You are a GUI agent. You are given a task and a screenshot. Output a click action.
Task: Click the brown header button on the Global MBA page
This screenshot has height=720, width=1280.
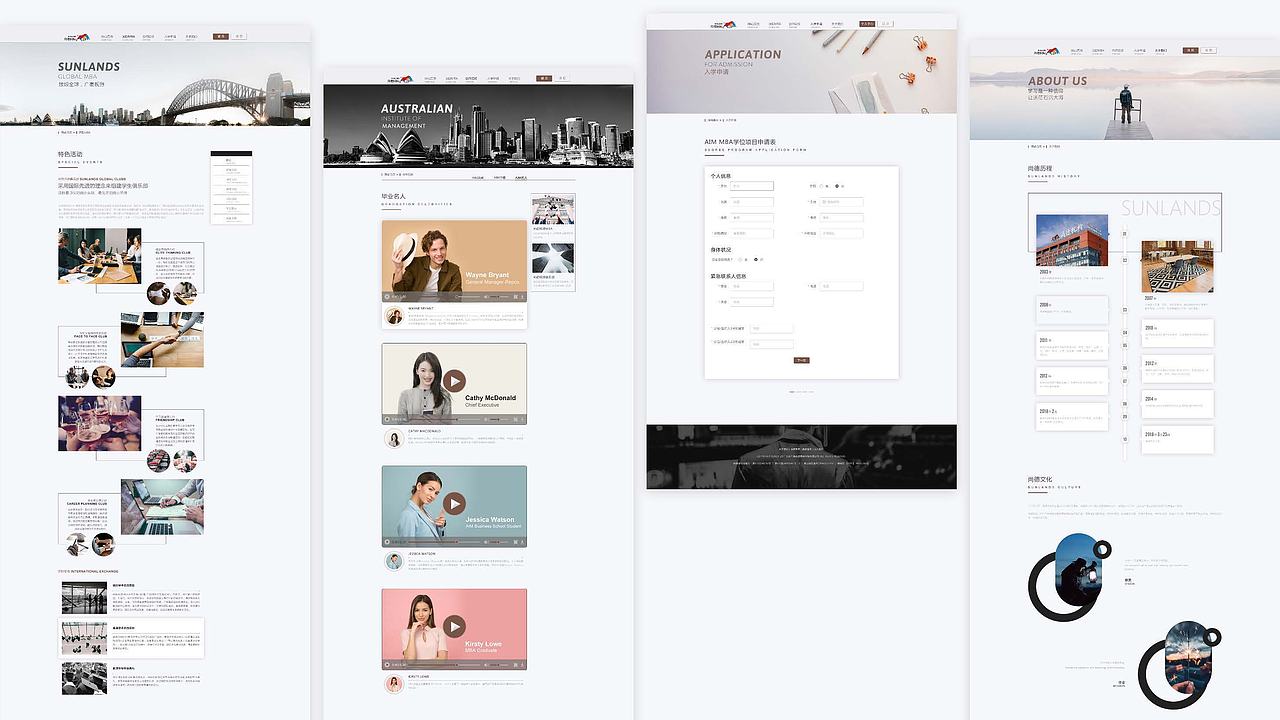tap(221, 36)
